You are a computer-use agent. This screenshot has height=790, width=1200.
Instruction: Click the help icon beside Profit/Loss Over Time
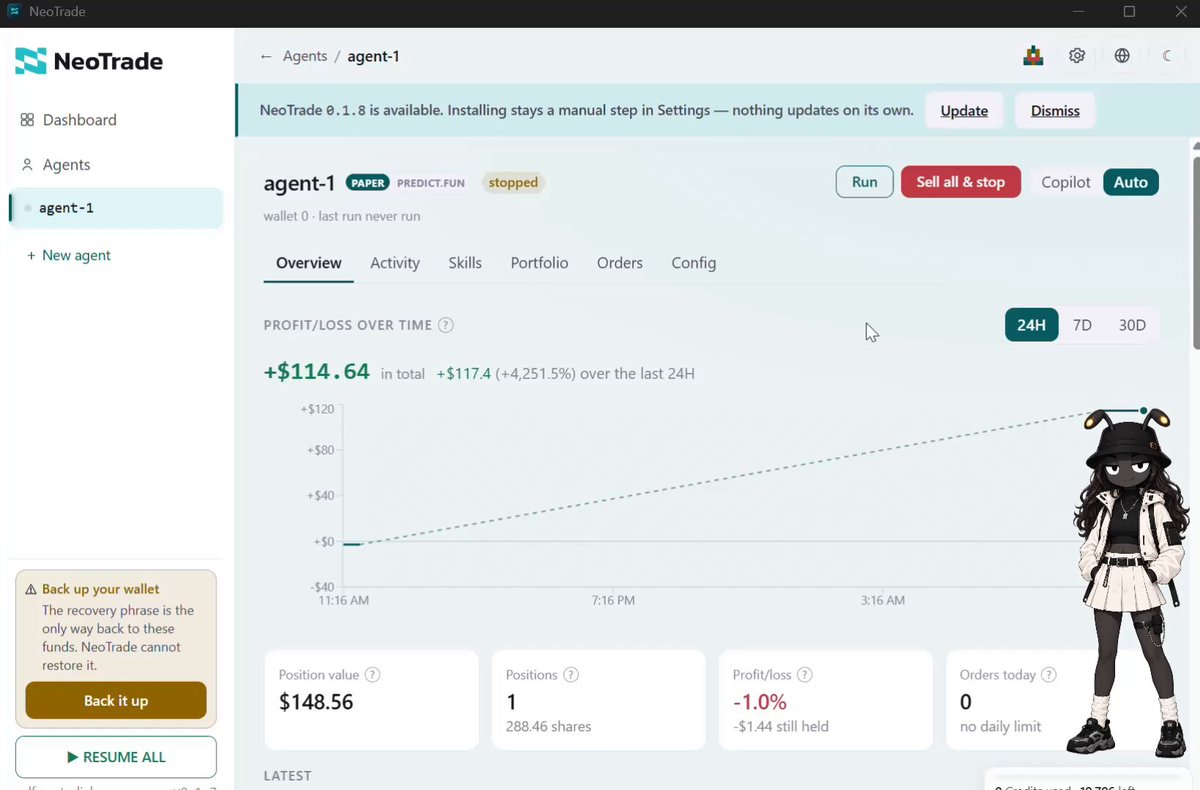click(446, 325)
